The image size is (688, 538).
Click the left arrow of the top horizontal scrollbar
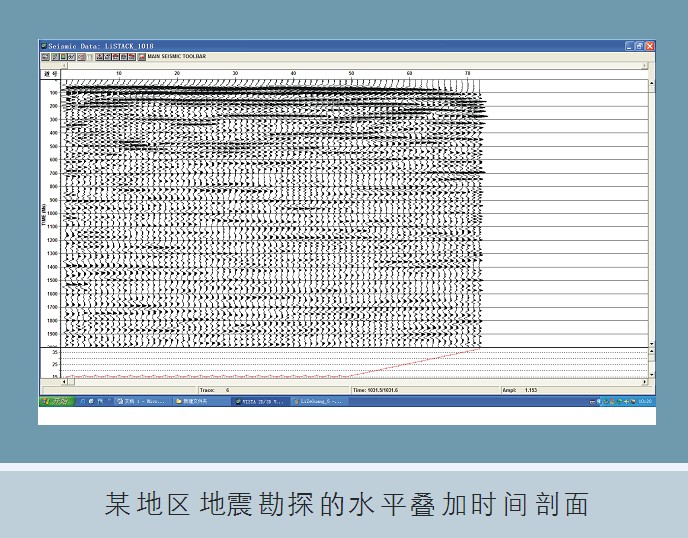pos(66,66)
